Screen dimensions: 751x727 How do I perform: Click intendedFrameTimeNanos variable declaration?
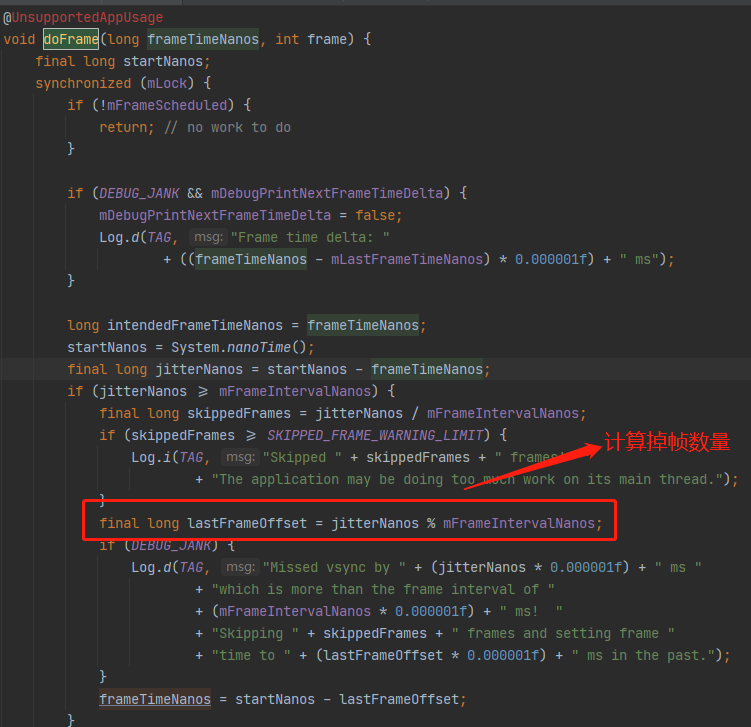point(195,326)
